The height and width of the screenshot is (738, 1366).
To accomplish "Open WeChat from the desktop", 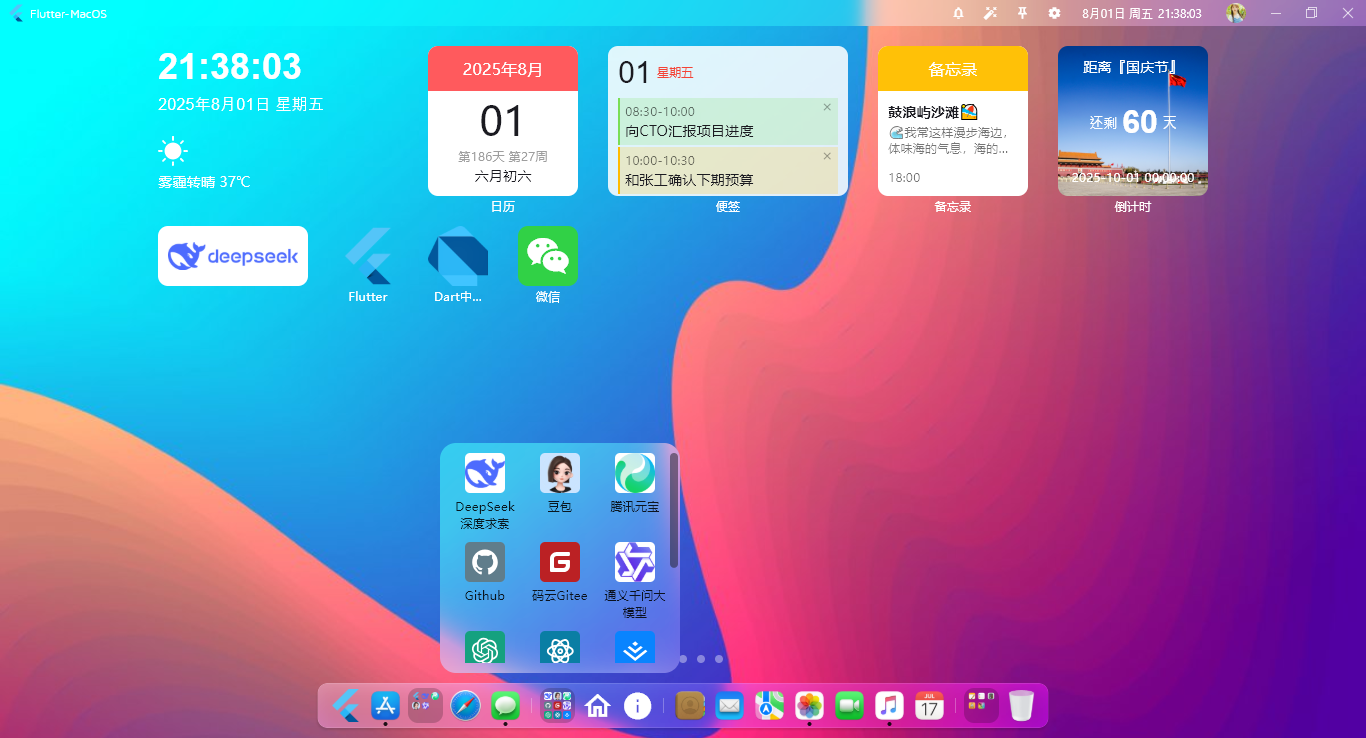I will click(547, 256).
